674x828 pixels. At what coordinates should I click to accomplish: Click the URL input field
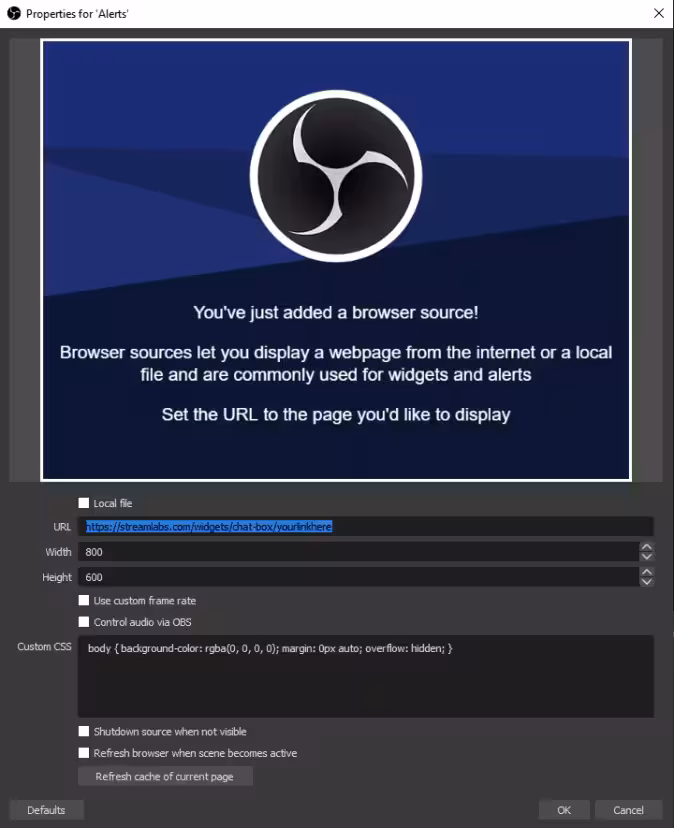(366, 526)
